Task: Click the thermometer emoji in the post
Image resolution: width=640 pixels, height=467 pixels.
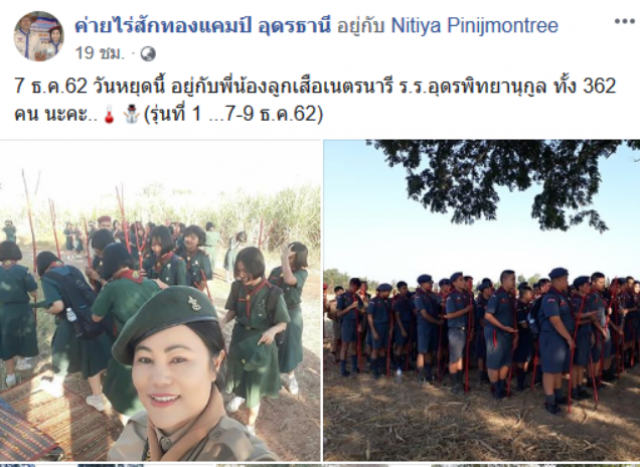Action: click(x=109, y=114)
